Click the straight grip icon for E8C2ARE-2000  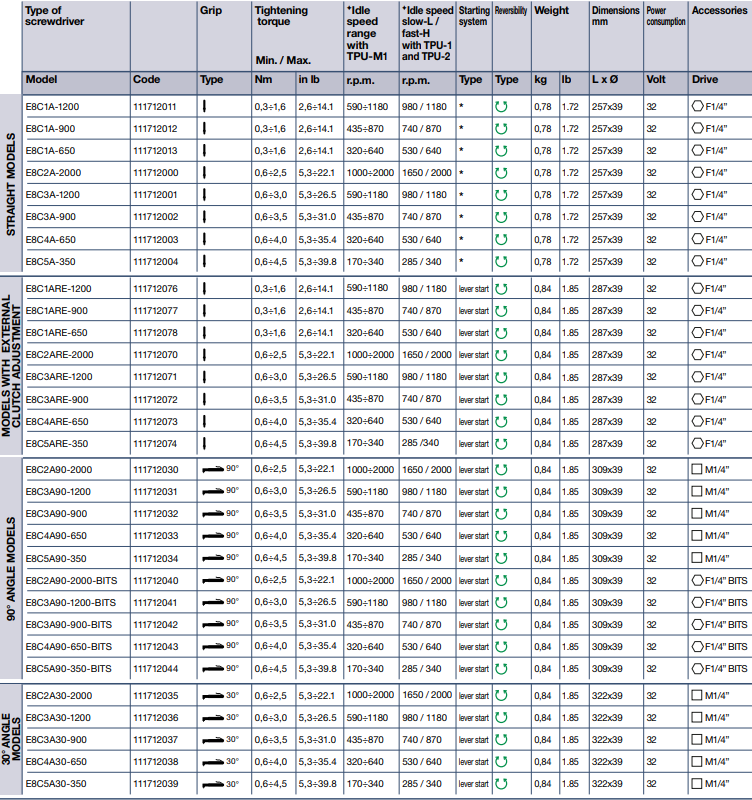[x=204, y=355]
